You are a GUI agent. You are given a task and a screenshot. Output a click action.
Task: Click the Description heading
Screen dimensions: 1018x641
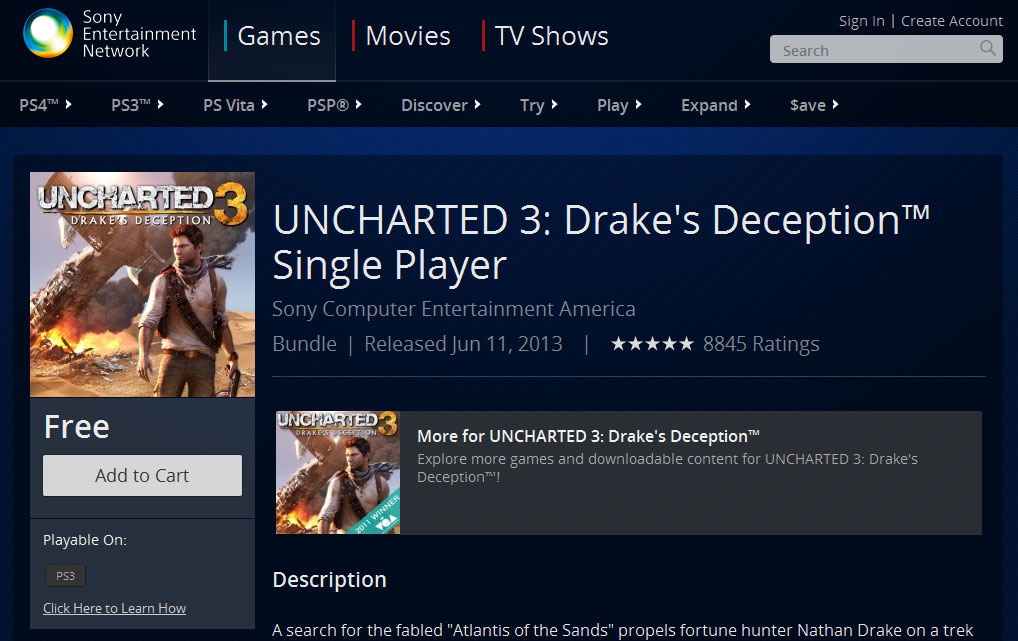coord(329,579)
